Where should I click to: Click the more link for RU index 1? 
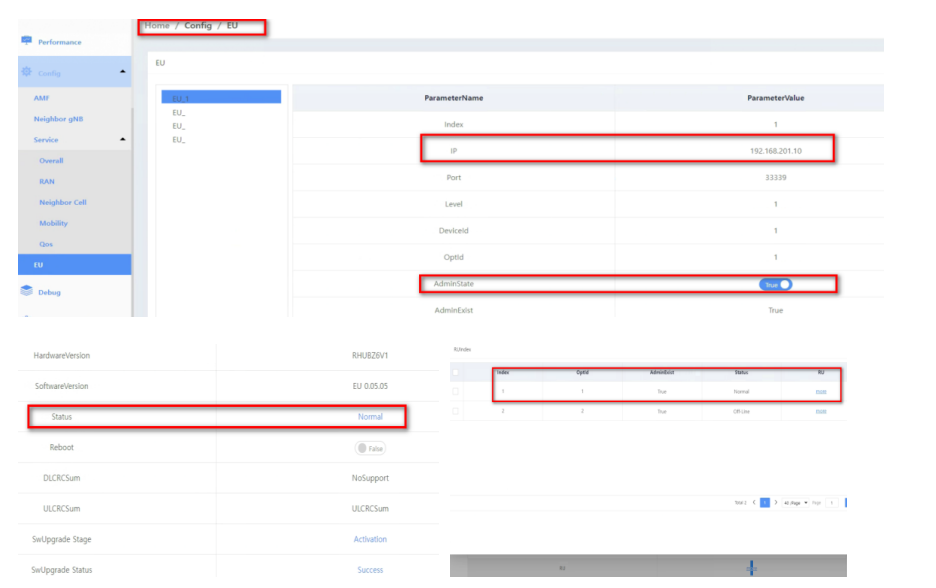(820, 391)
